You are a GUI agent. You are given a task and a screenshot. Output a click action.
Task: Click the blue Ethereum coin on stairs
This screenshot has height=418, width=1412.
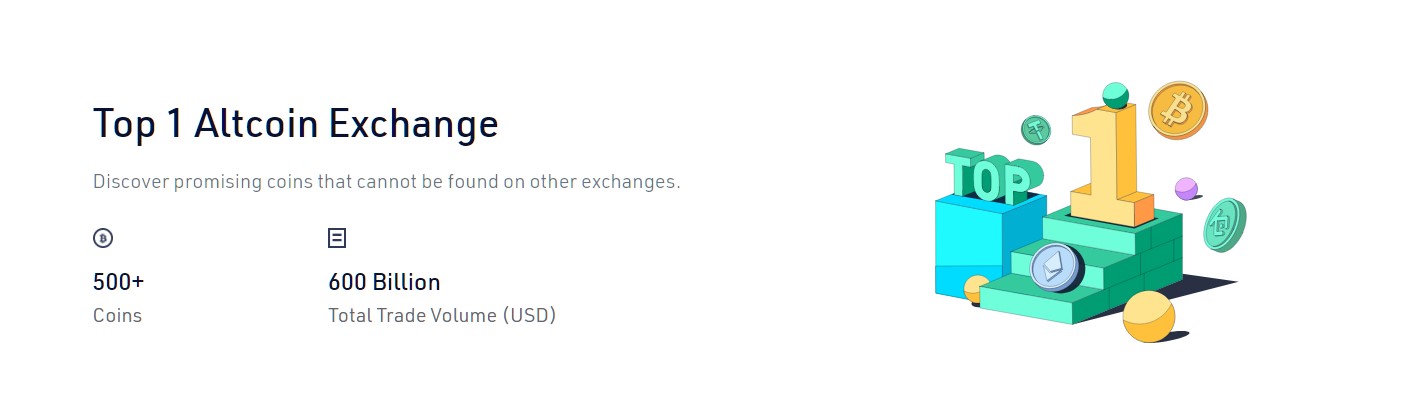click(x=1056, y=268)
